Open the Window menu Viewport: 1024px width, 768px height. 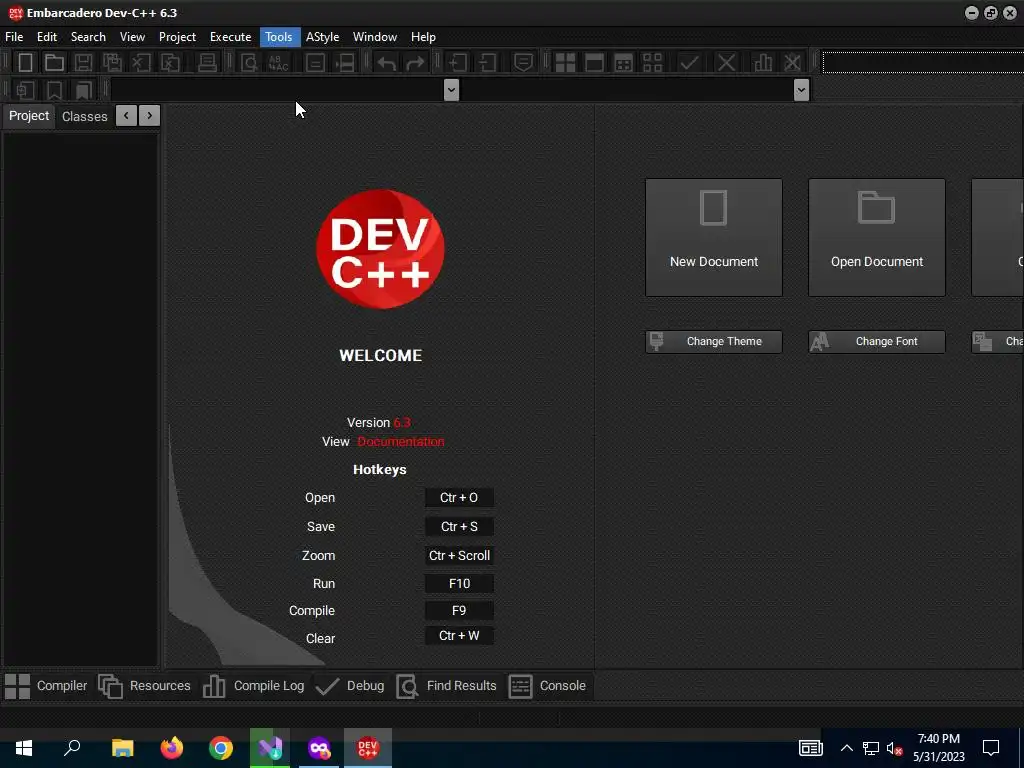coord(375,37)
